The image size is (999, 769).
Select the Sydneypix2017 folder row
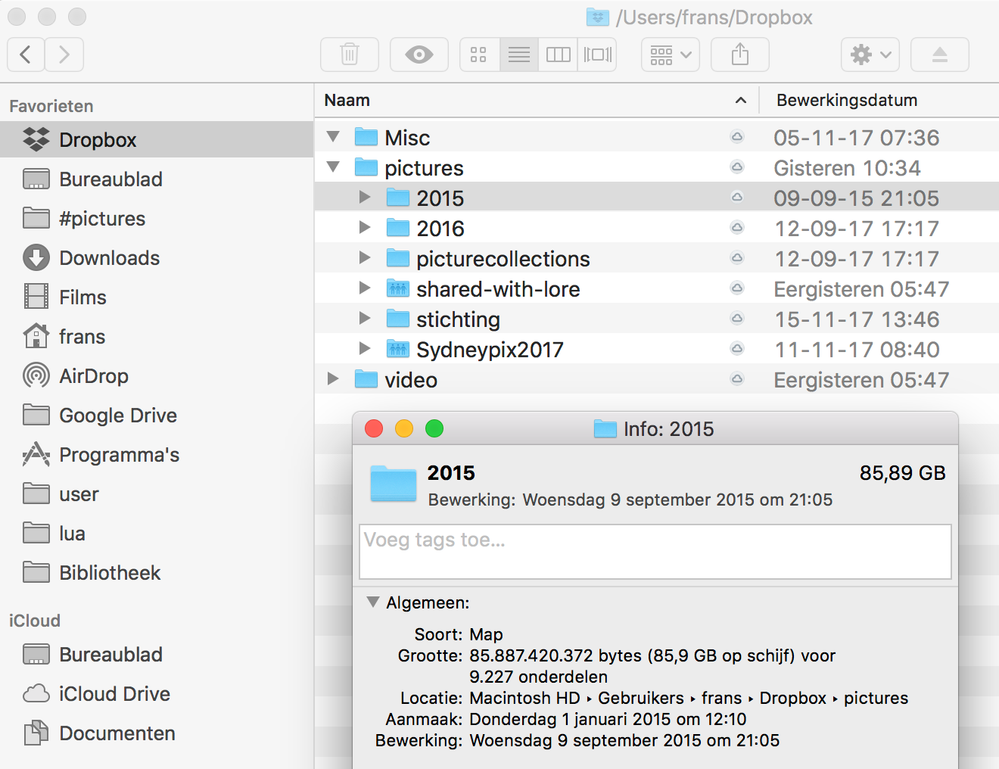(489, 350)
